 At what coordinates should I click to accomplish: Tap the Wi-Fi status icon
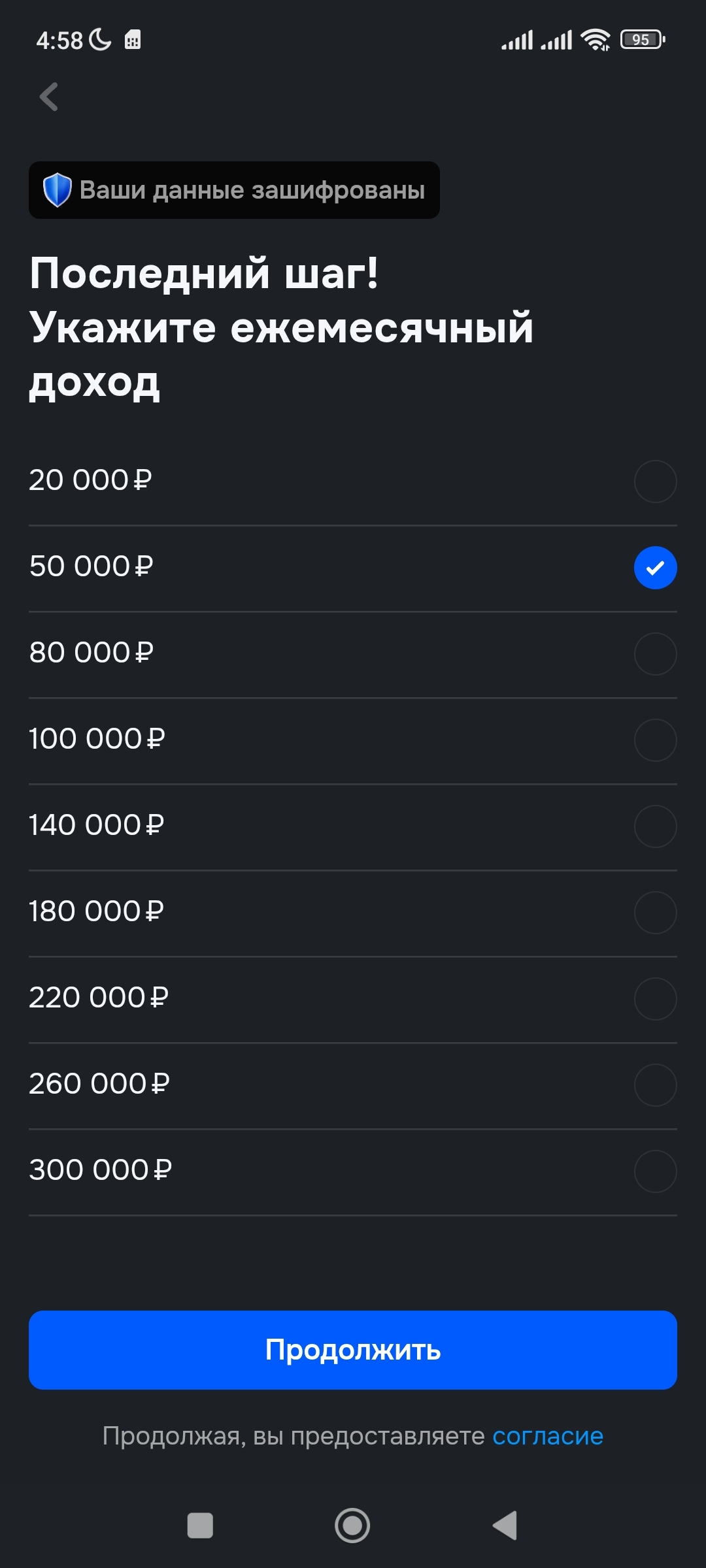point(596,40)
